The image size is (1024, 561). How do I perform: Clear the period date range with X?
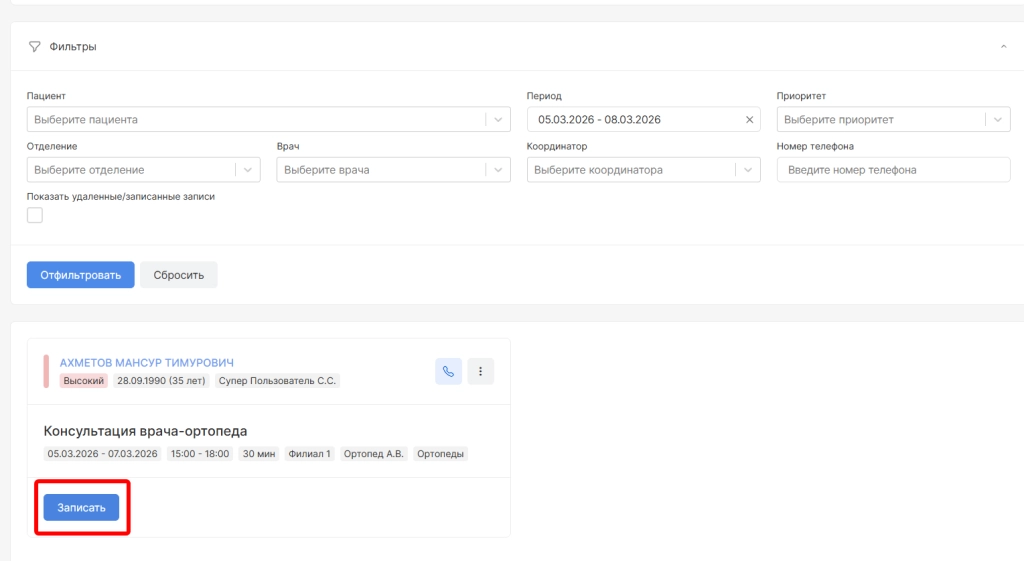[x=749, y=120]
